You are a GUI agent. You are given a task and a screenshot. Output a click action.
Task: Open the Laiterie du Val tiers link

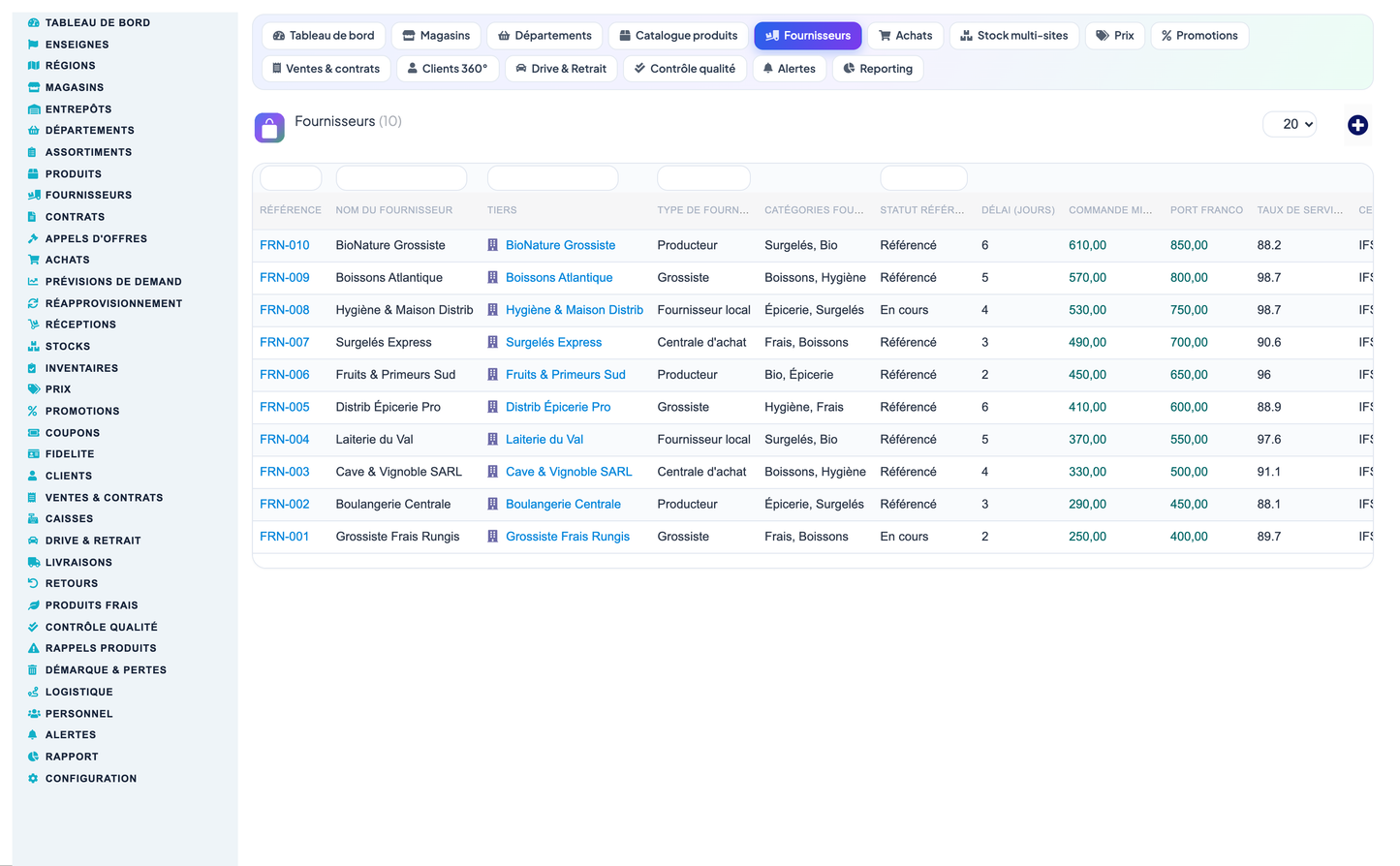pyautogui.click(x=544, y=440)
